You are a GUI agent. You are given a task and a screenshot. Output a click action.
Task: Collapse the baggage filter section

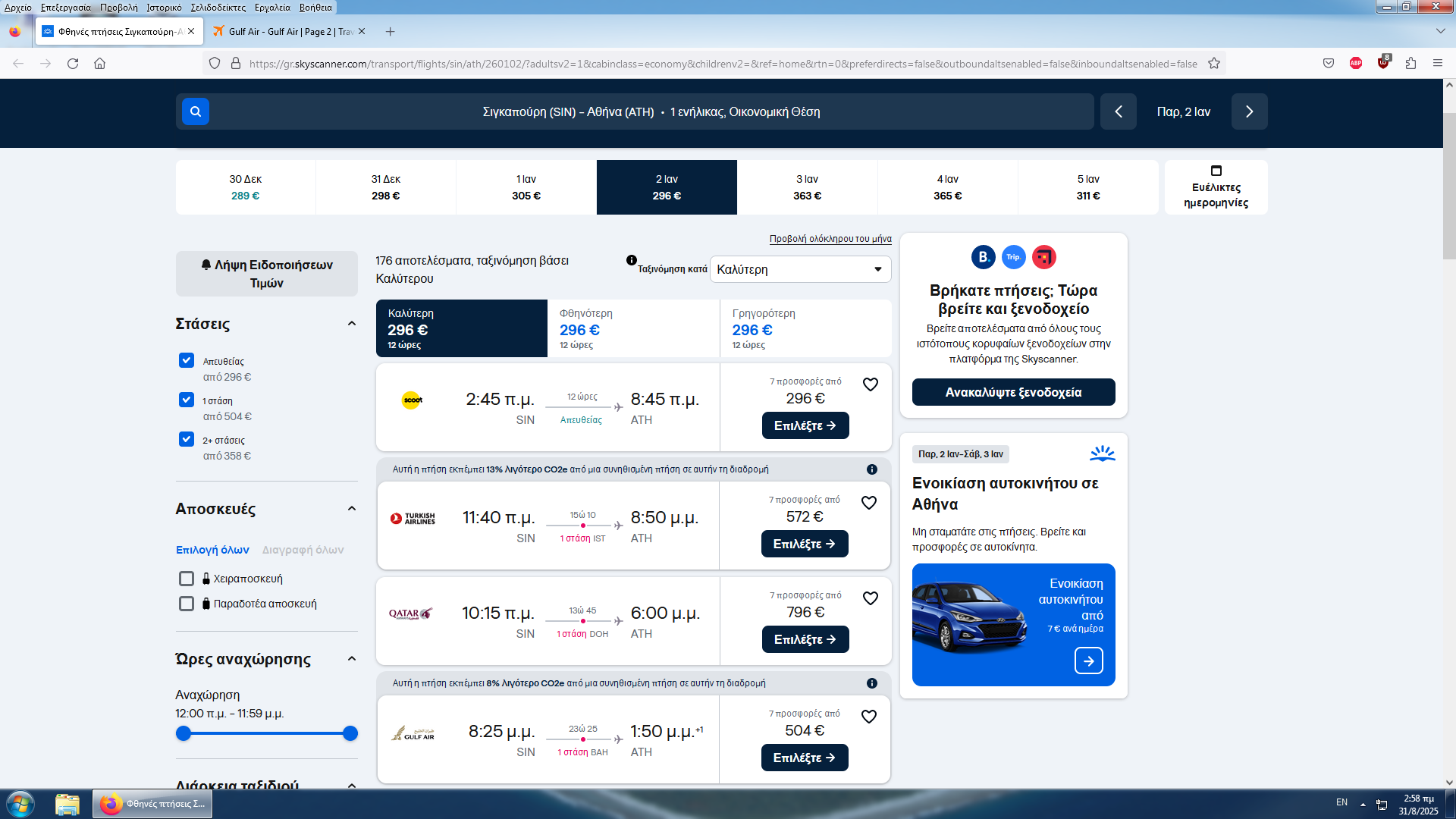pyautogui.click(x=351, y=509)
